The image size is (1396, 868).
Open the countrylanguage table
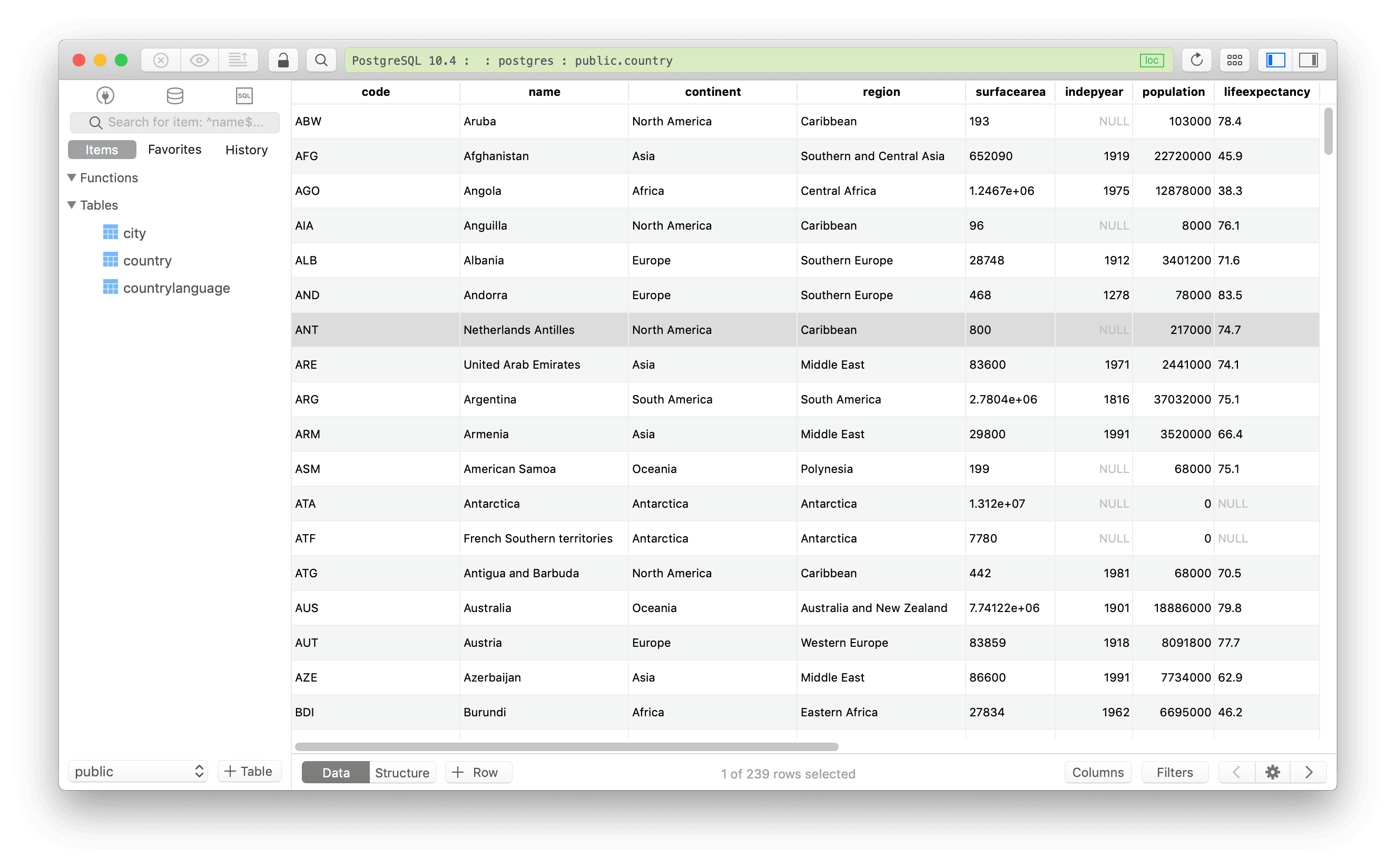click(166, 288)
